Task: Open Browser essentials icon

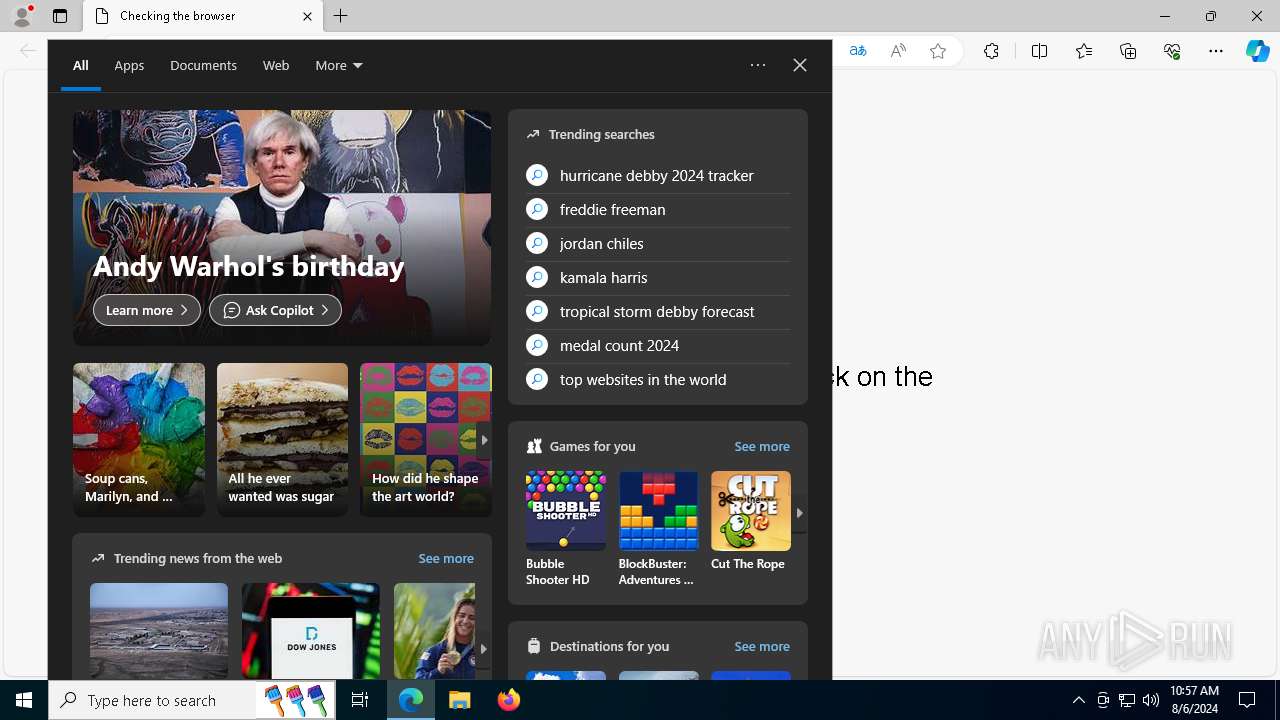Action: [1172, 51]
